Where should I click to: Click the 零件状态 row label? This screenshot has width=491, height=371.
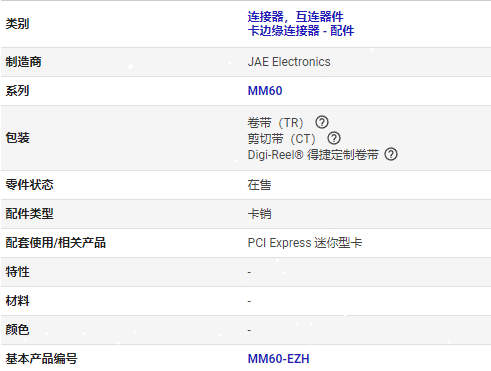tap(29, 185)
